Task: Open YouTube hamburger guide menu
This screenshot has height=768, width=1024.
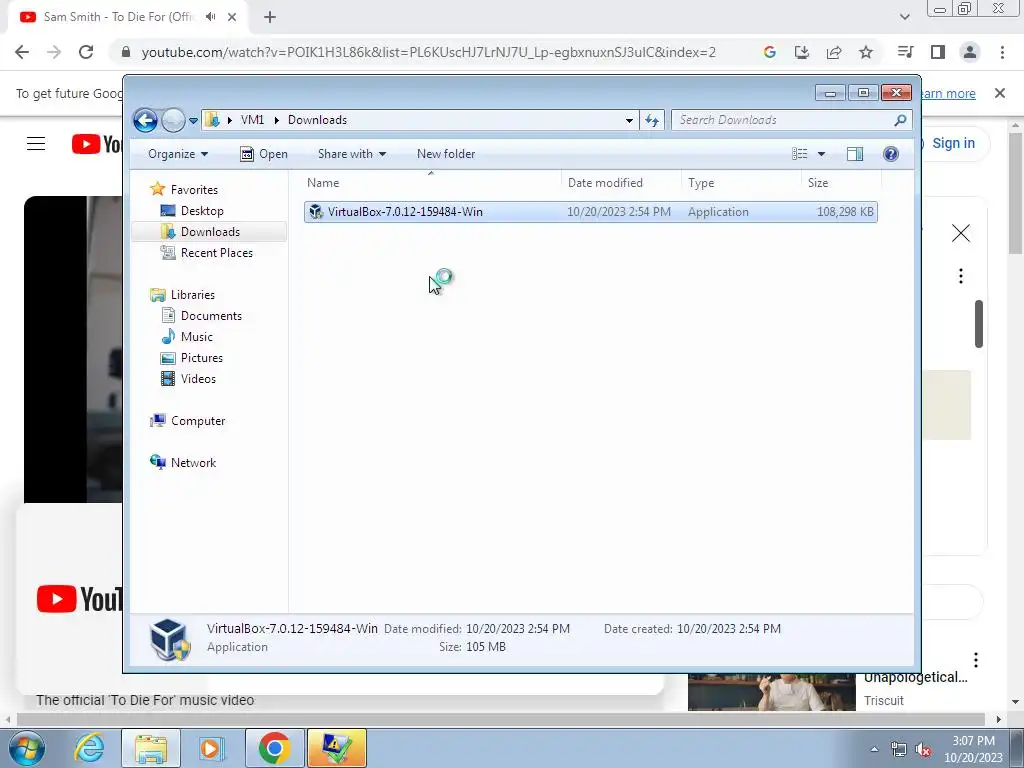Action: point(36,144)
